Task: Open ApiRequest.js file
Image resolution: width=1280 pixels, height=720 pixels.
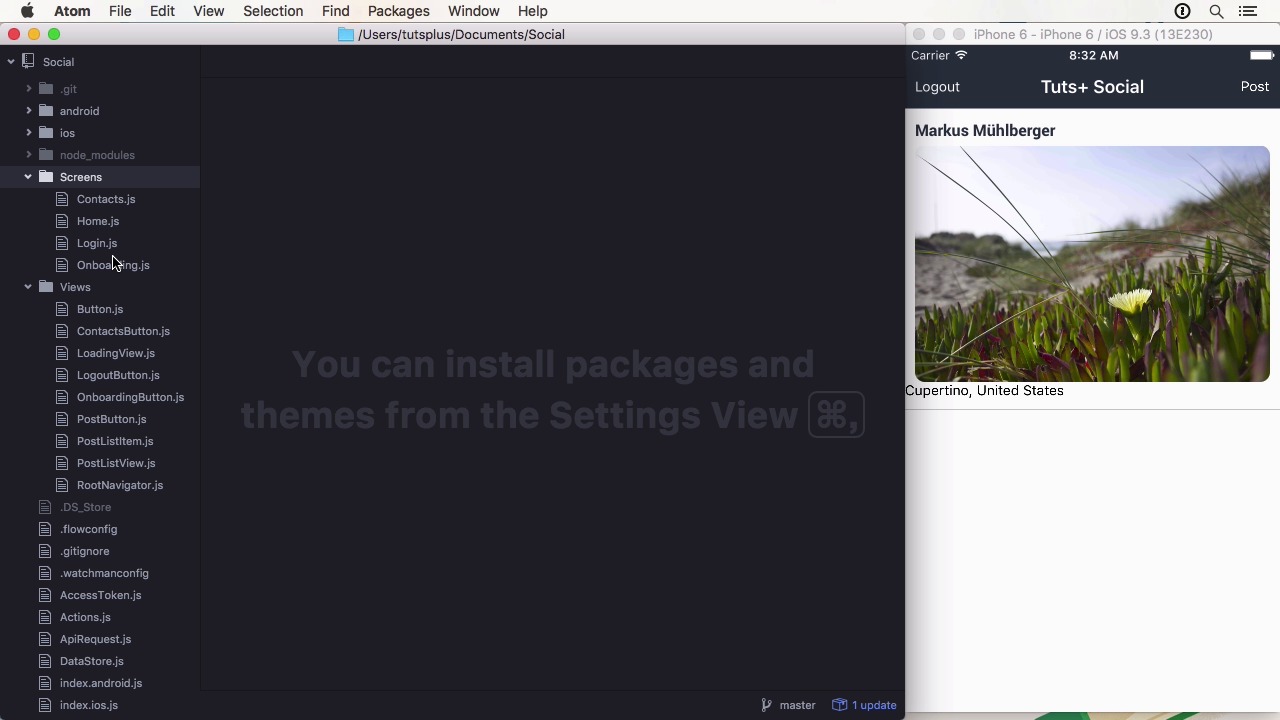Action: point(95,639)
